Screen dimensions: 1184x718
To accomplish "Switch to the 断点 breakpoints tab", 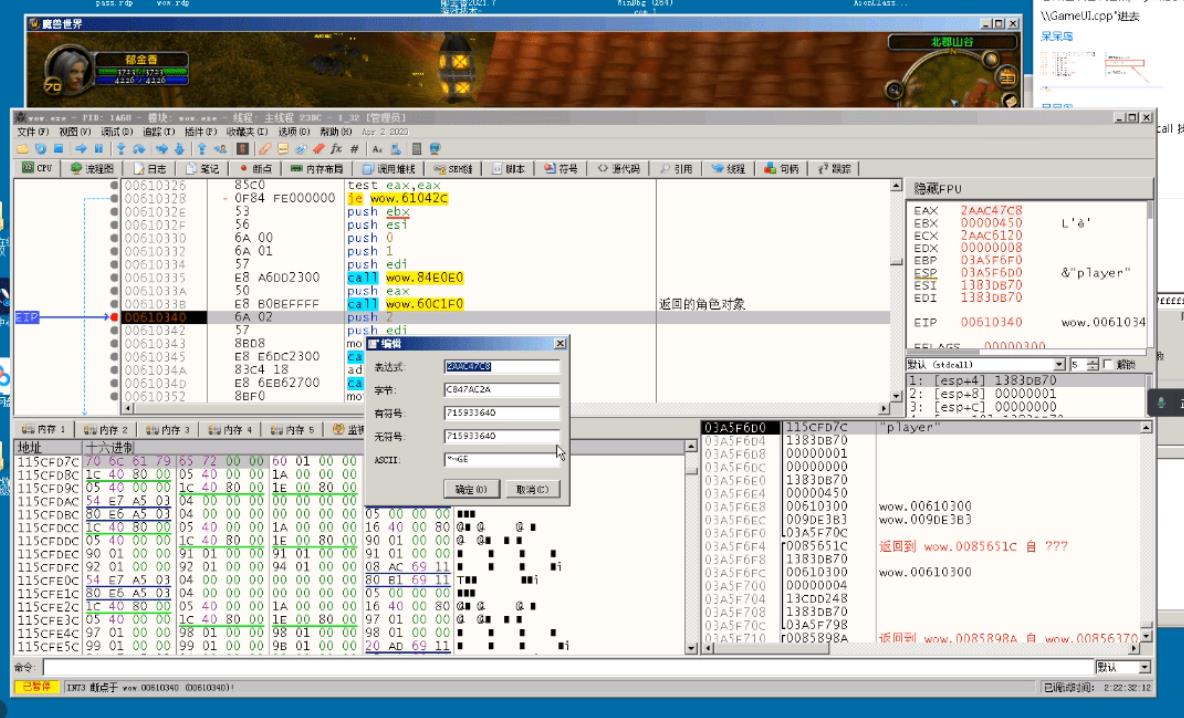I will coord(256,169).
